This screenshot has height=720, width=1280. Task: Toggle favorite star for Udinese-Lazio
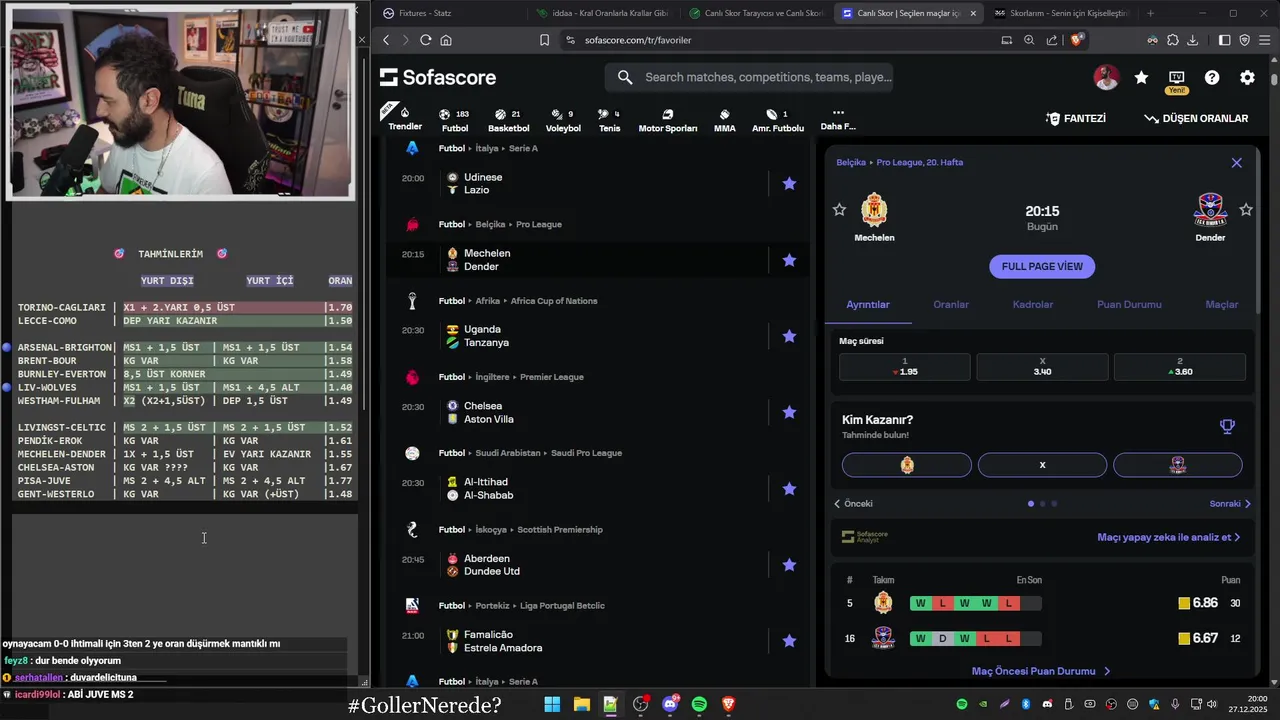tap(789, 183)
